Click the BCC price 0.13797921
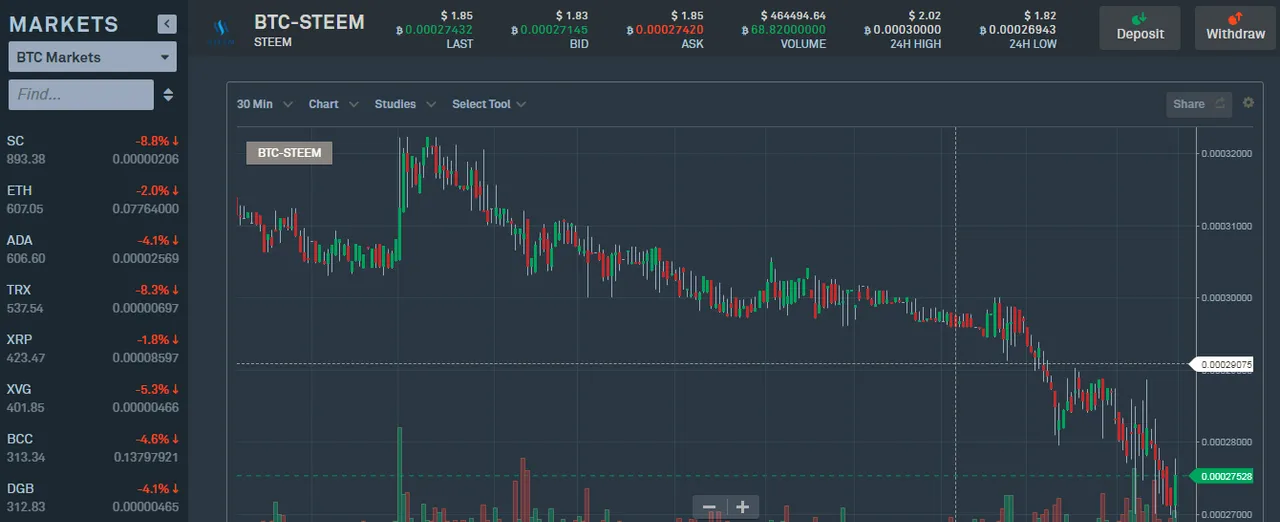1280x522 pixels. pos(146,457)
